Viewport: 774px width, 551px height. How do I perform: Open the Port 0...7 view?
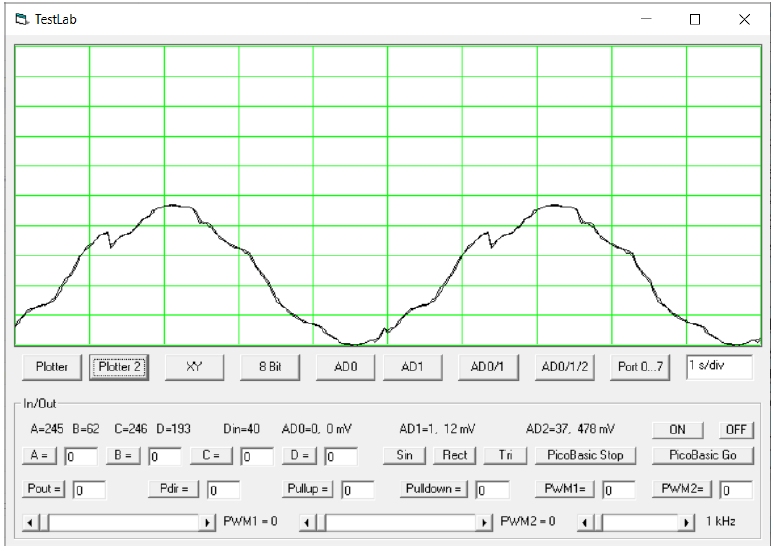point(641,367)
